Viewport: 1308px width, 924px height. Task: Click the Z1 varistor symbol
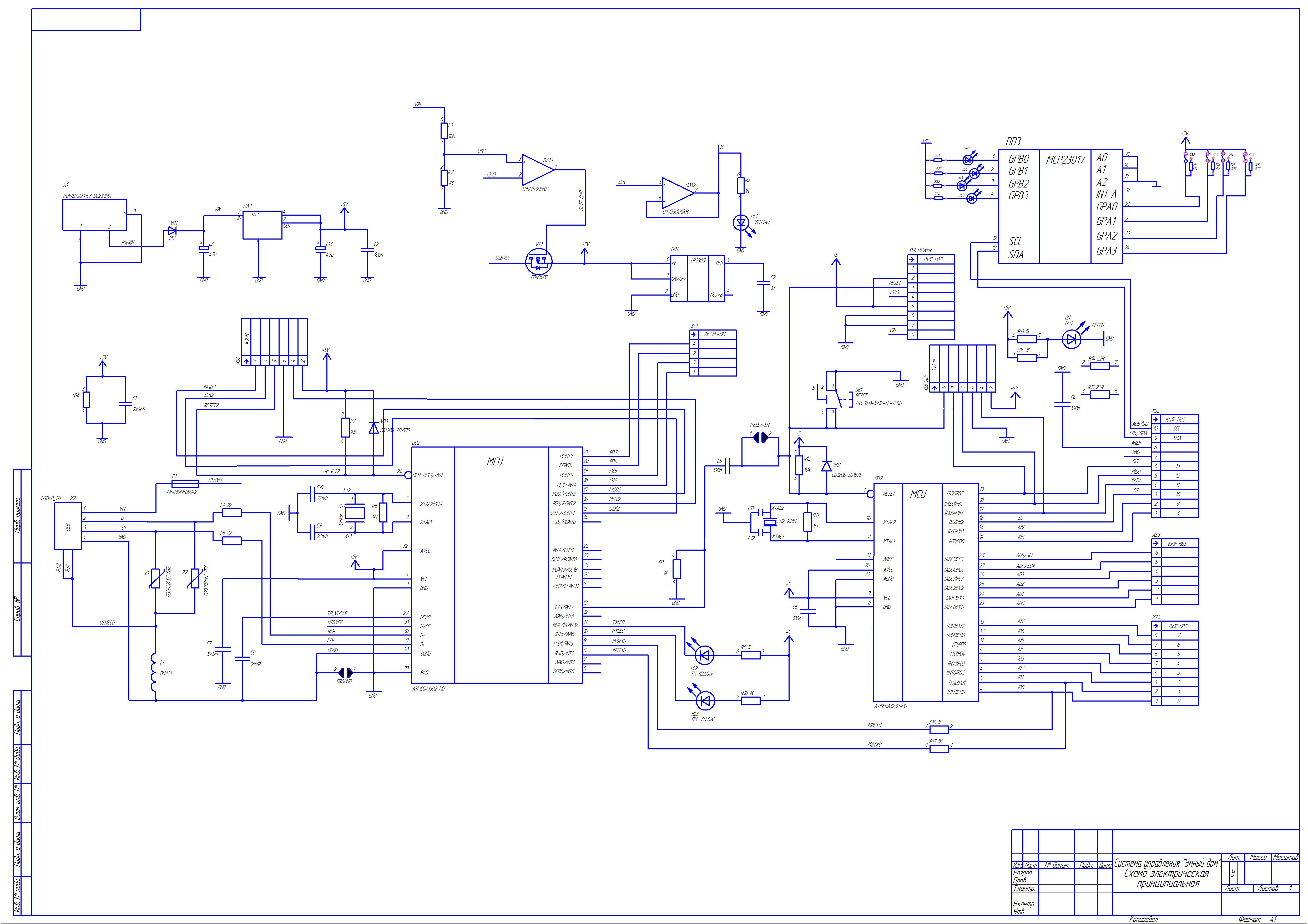155,578
